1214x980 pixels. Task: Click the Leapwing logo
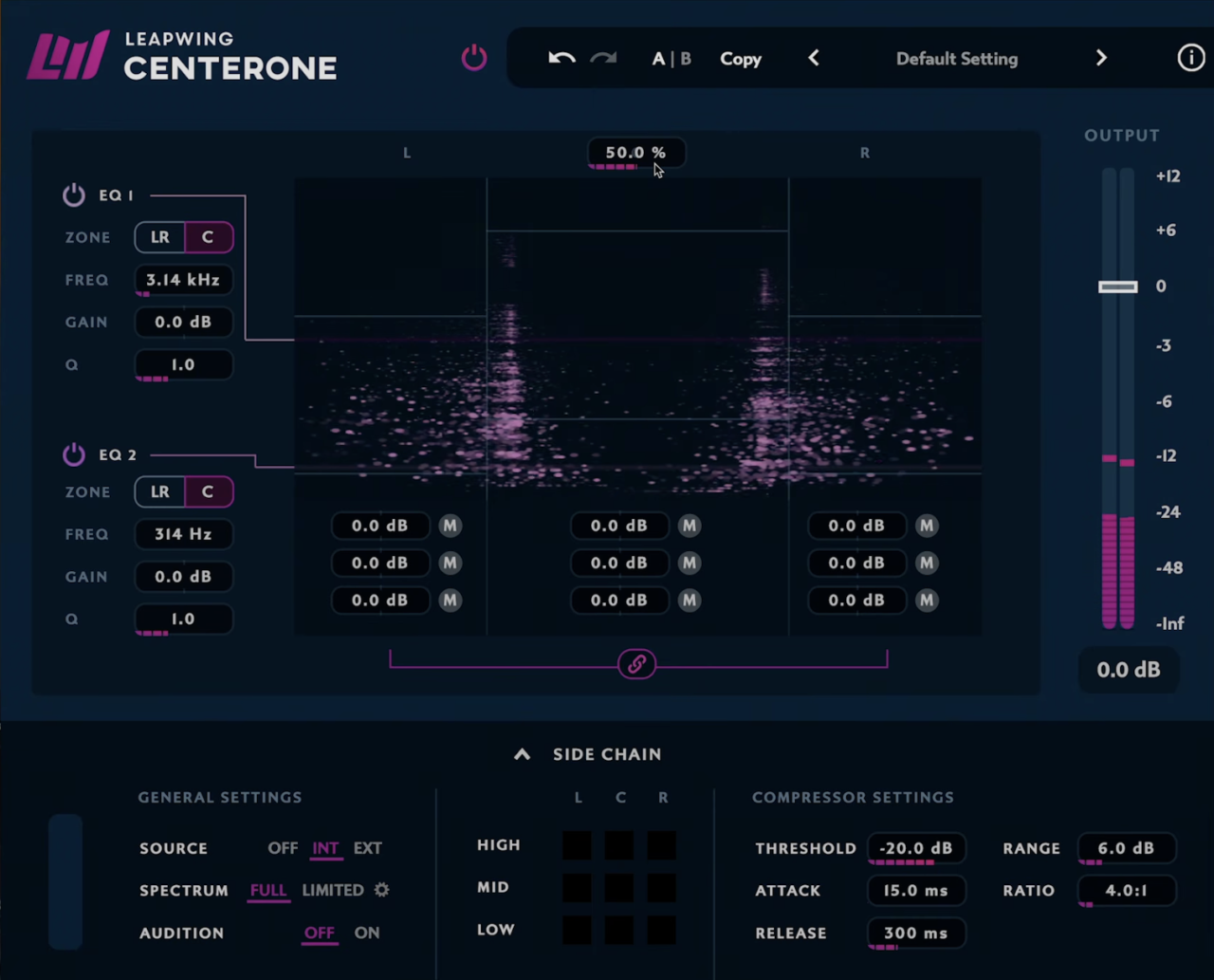67,56
